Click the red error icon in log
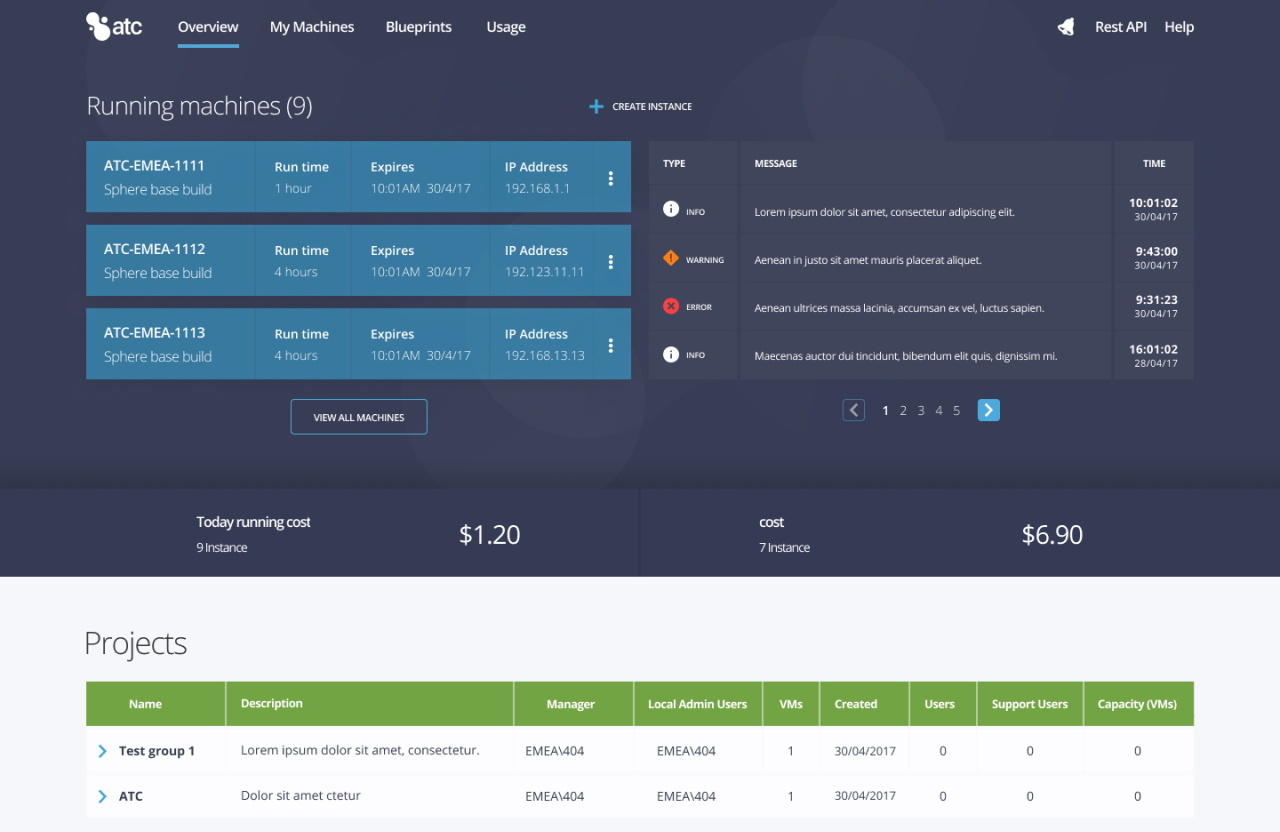 coord(671,307)
